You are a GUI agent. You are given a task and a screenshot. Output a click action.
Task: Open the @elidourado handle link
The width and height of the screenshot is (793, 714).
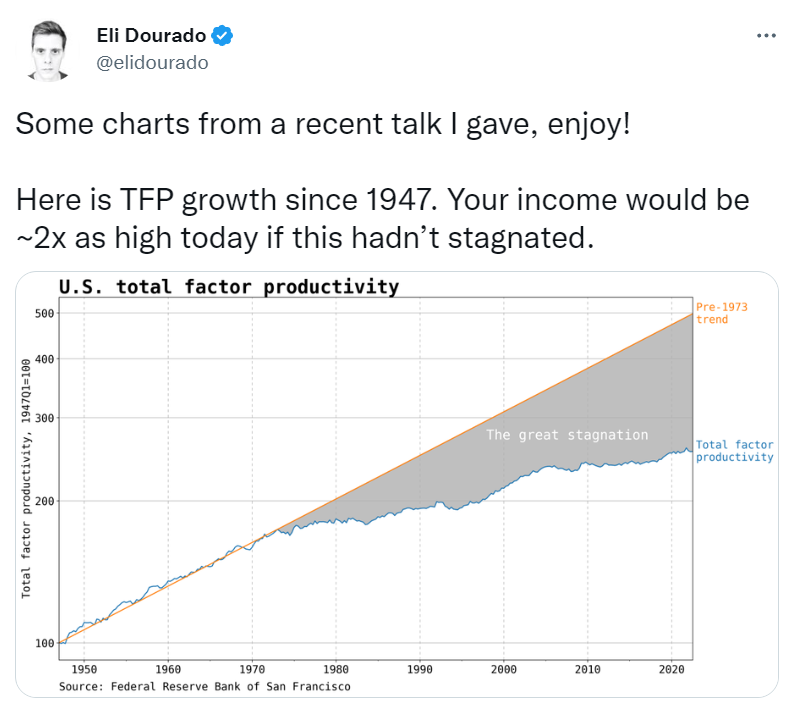153,62
